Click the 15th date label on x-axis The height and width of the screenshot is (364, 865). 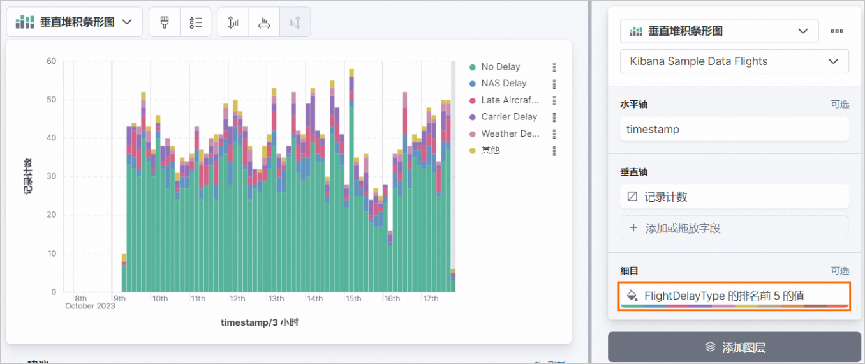pyautogui.click(x=354, y=298)
